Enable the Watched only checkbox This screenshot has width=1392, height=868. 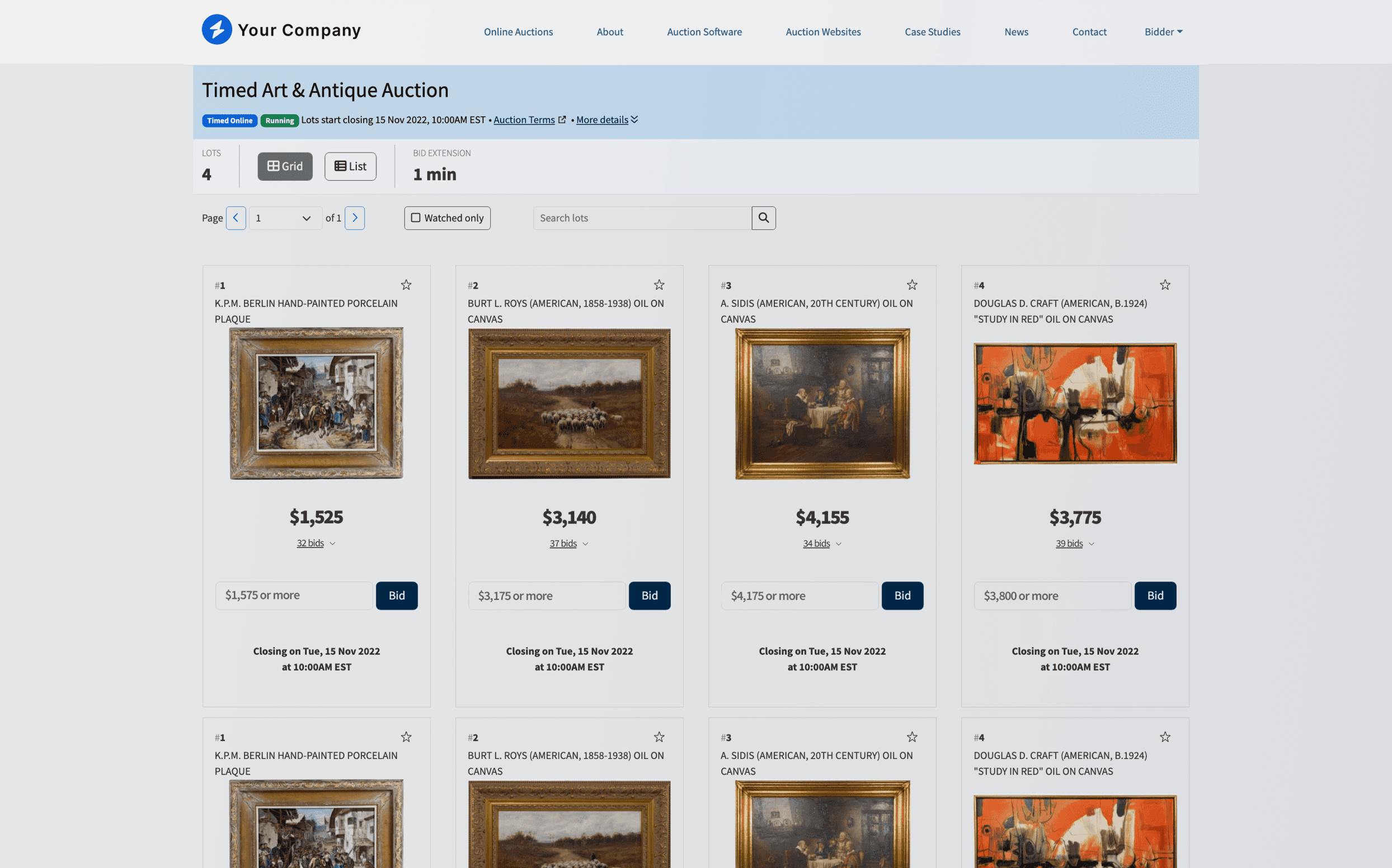(x=416, y=218)
